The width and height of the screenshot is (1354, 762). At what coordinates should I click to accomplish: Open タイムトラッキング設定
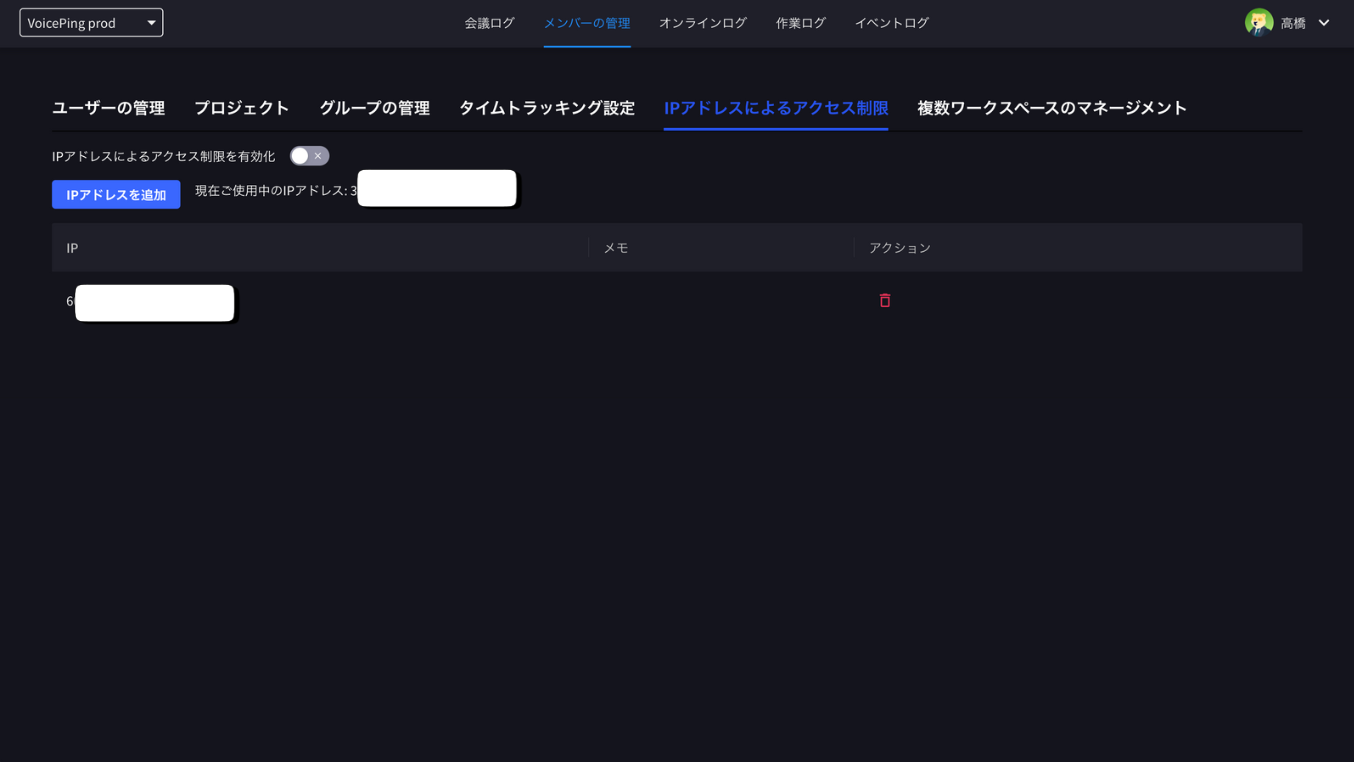click(x=546, y=108)
